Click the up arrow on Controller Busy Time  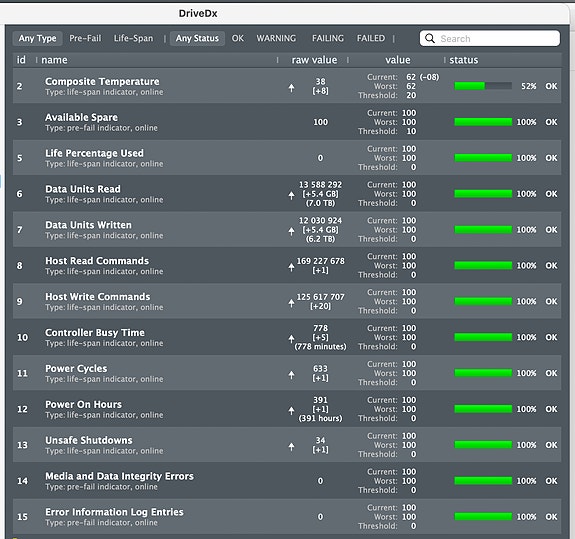(291, 338)
